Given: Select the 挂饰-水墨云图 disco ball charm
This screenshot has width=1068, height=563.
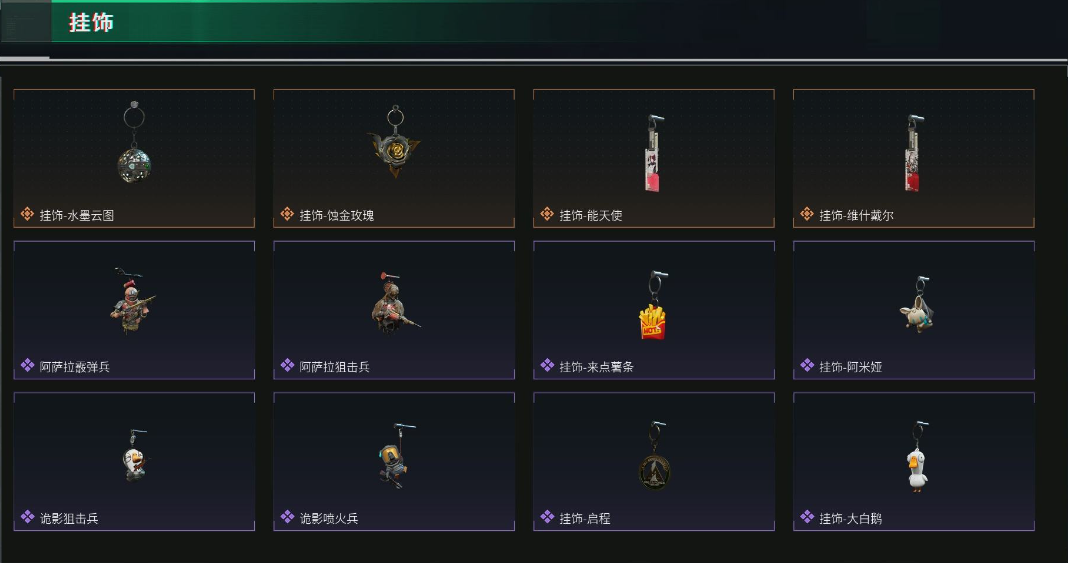Looking at the screenshot, I should point(134,158).
